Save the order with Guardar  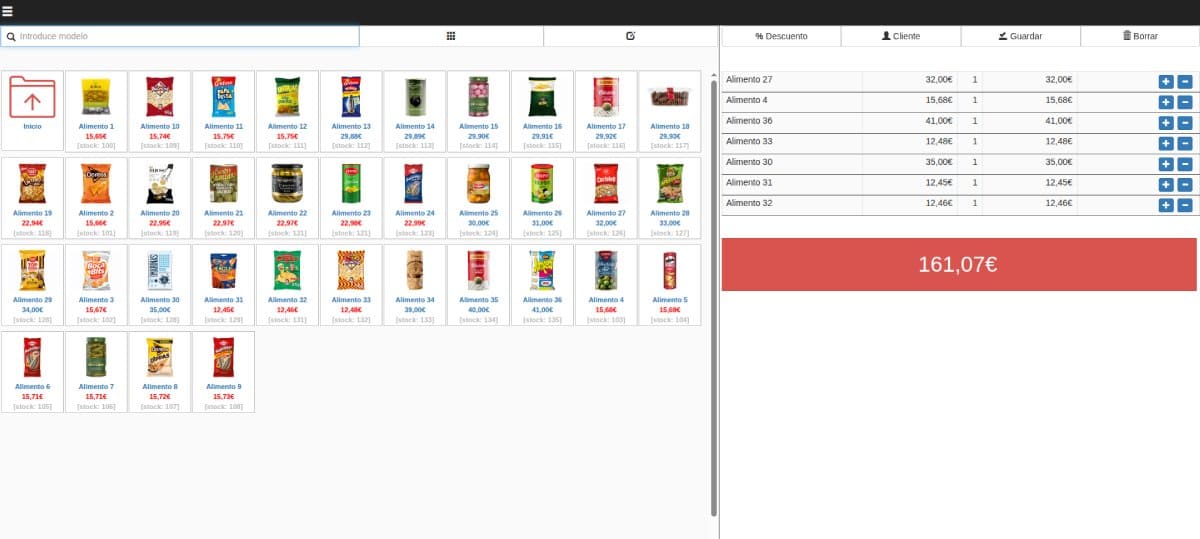1020,36
